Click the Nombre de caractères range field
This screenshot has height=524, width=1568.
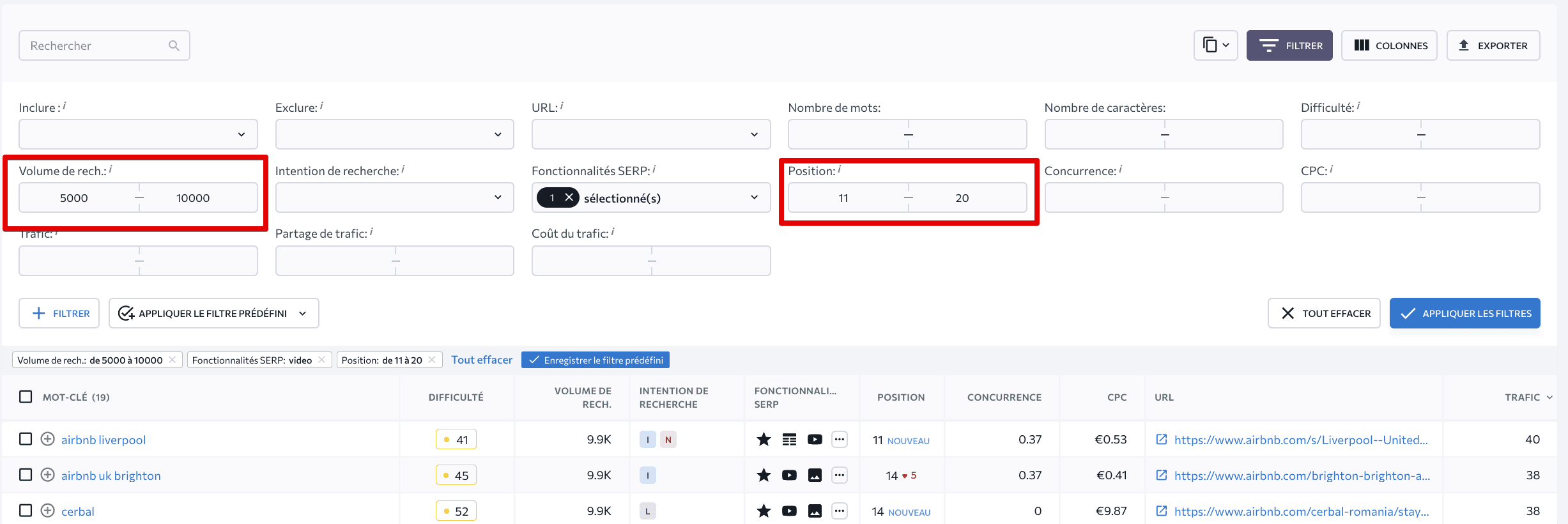(1164, 134)
